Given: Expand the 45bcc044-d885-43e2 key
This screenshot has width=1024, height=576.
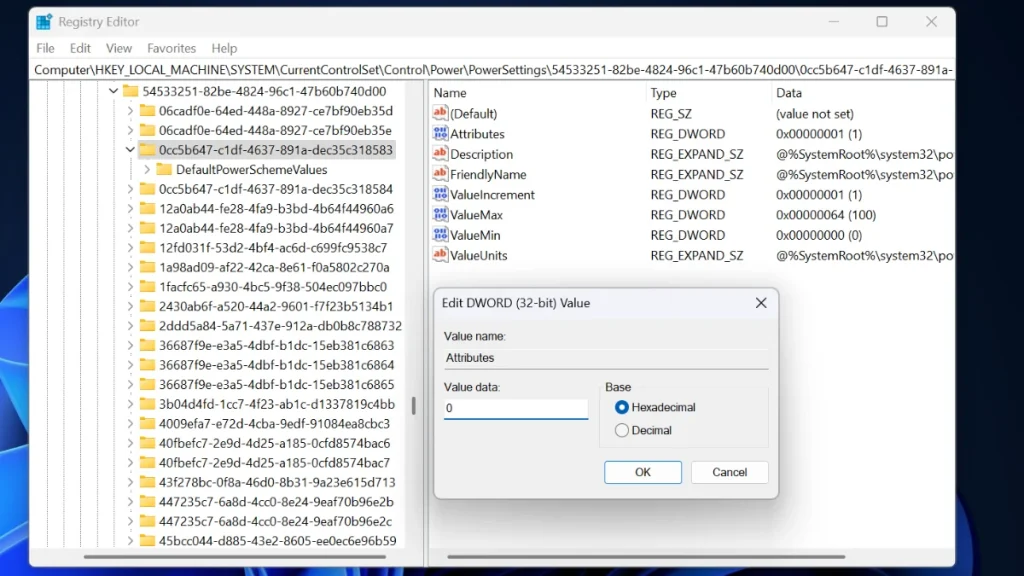Looking at the screenshot, I should pos(130,541).
